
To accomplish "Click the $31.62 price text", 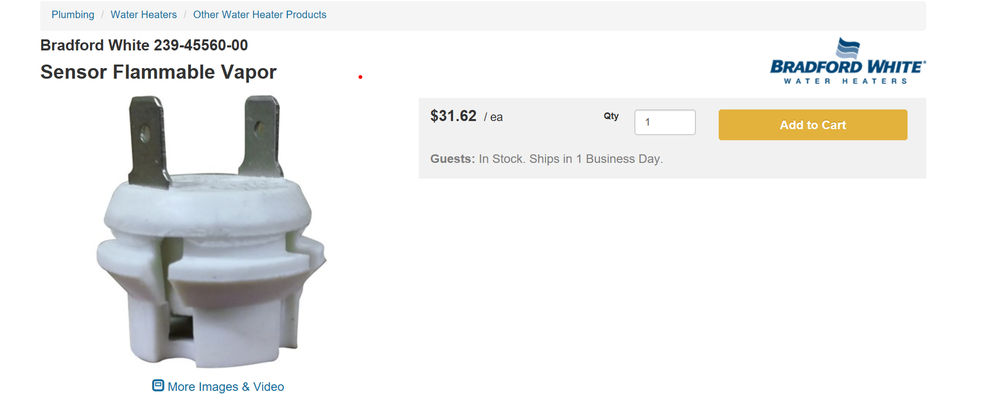I will tap(453, 116).
